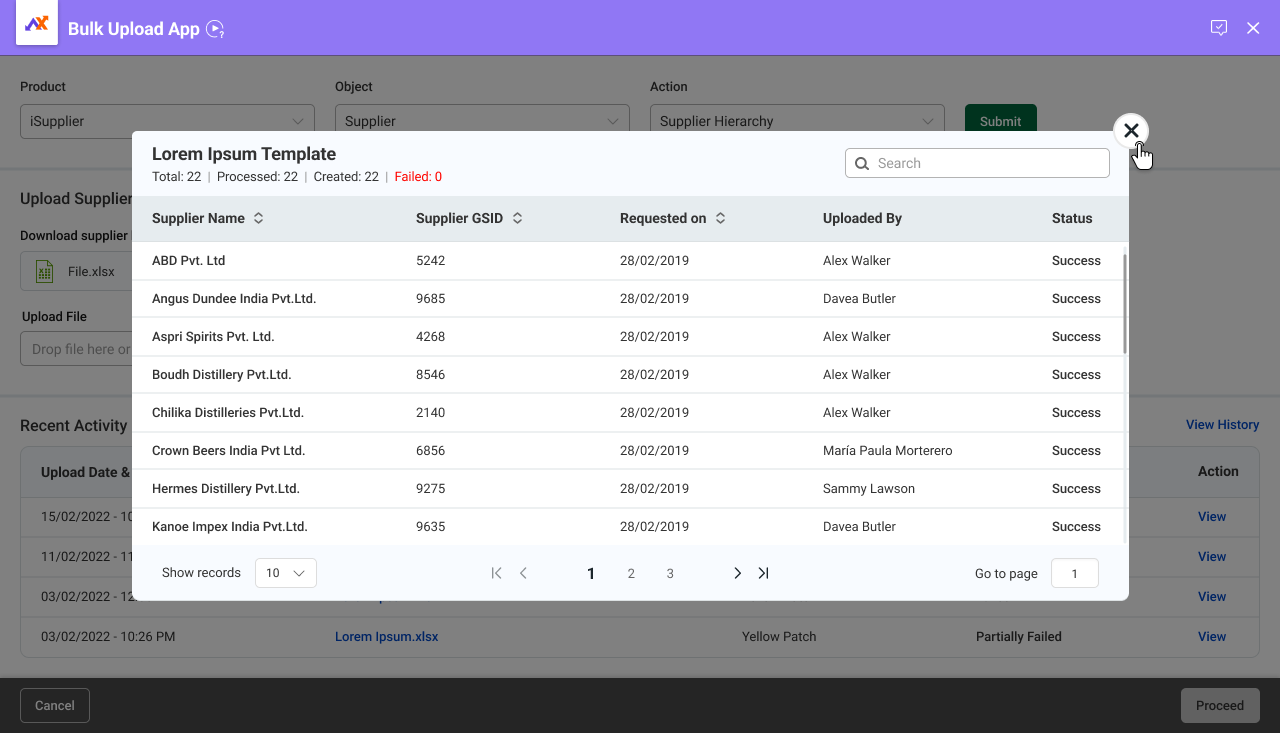Click the Cancel button

(55, 705)
